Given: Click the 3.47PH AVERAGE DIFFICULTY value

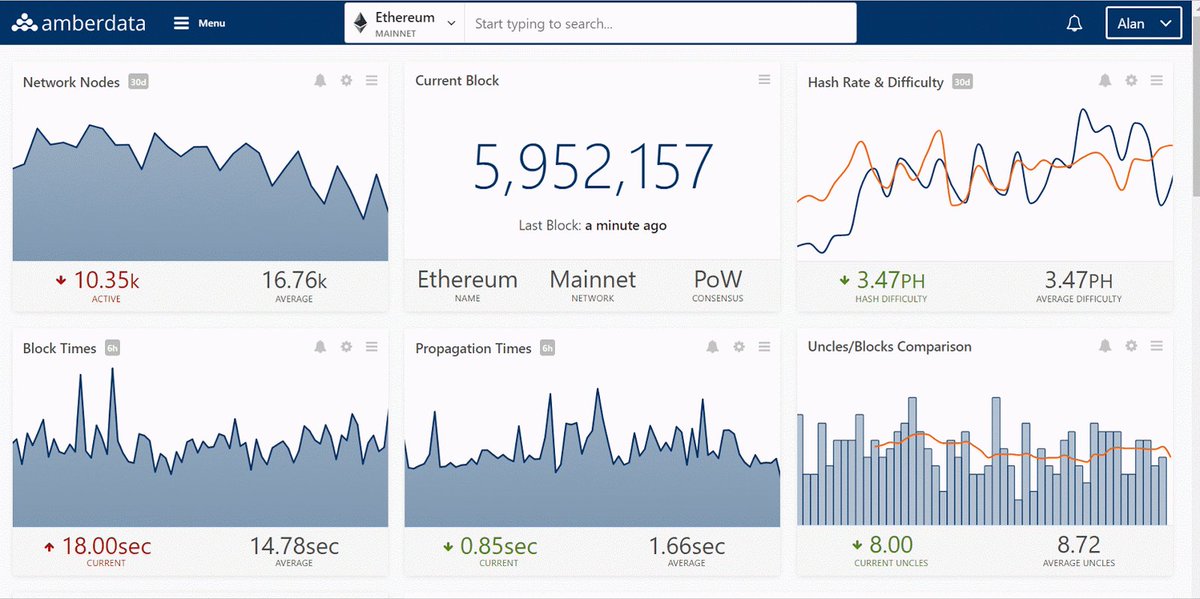Looking at the screenshot, I should (1079, 280).
